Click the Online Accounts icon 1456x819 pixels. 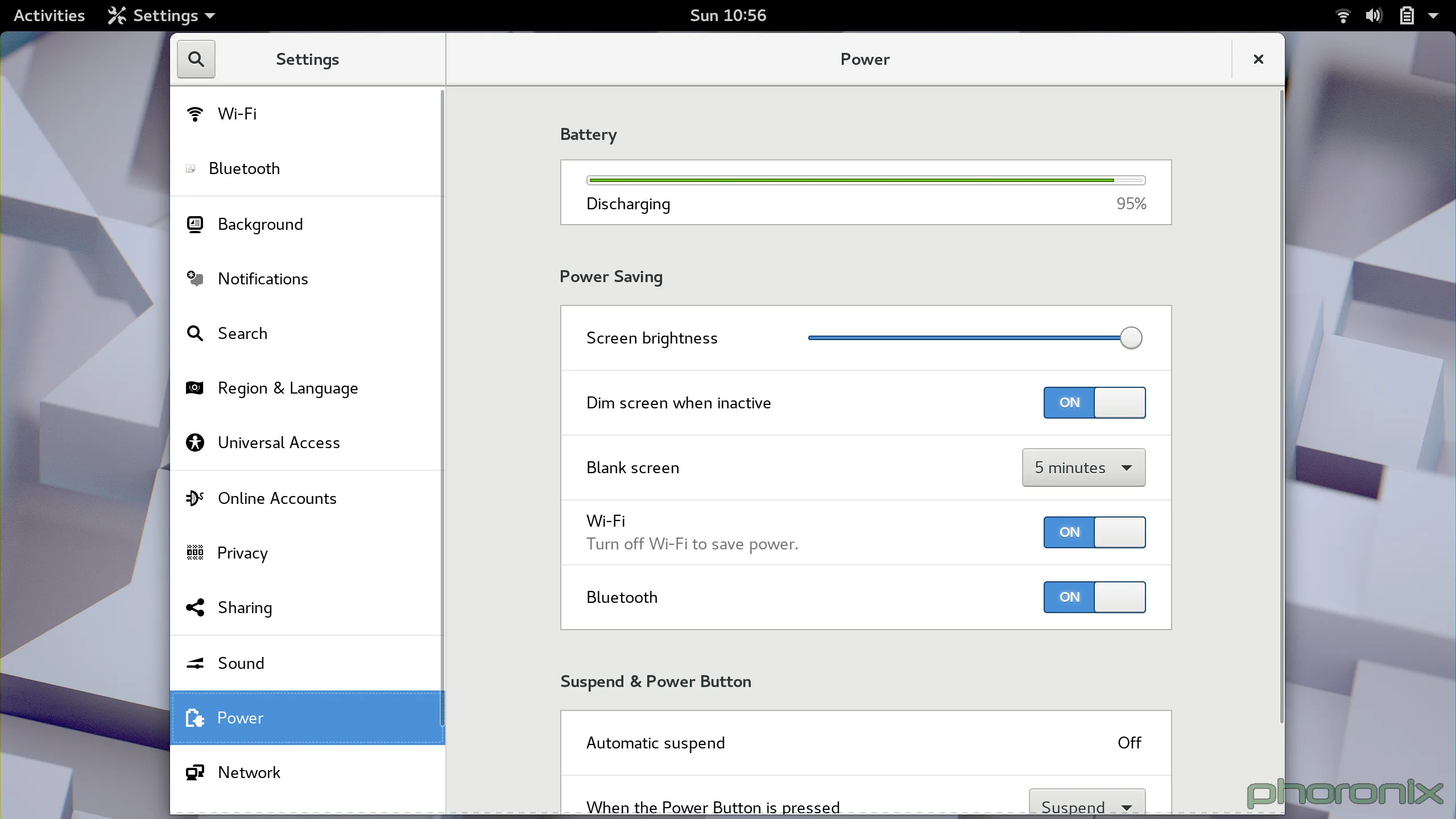coord(195,498)
